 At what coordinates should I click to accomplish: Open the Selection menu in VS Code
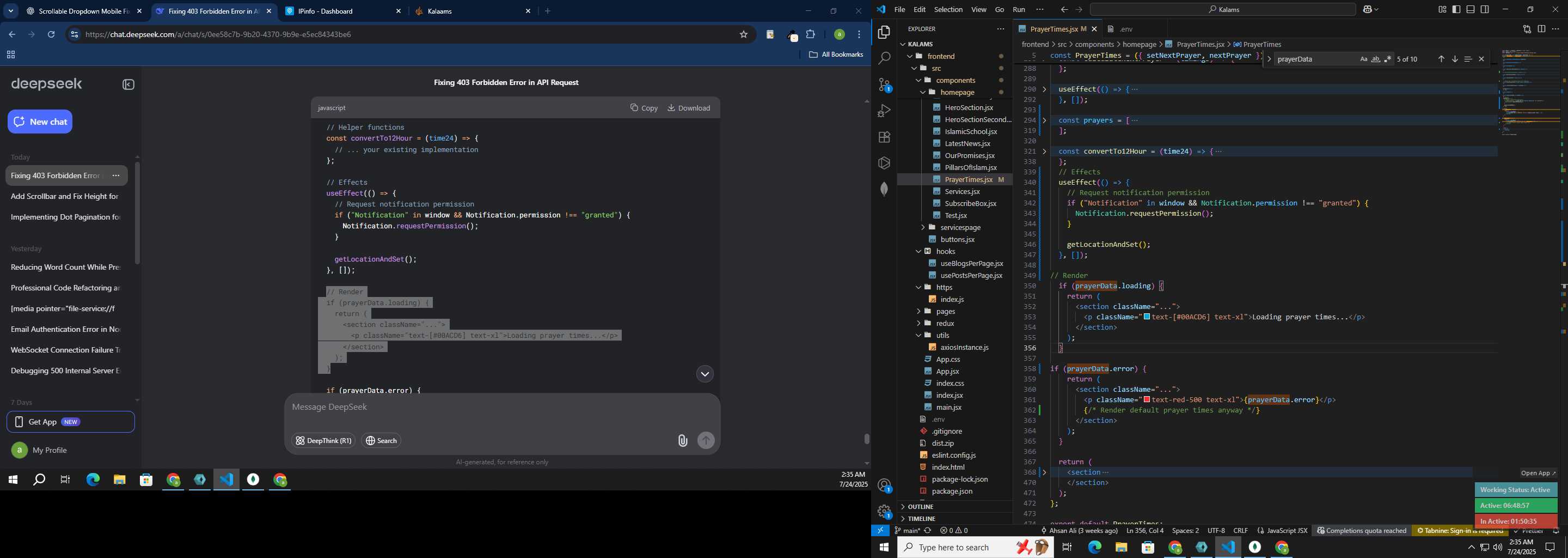click(948, 10)
